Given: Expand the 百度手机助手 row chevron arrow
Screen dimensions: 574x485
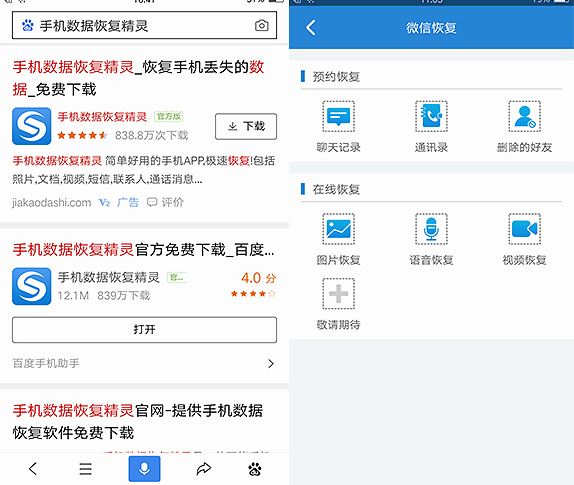Looking at the screenshot, I should pyautogui.click(x=271, y=363).
